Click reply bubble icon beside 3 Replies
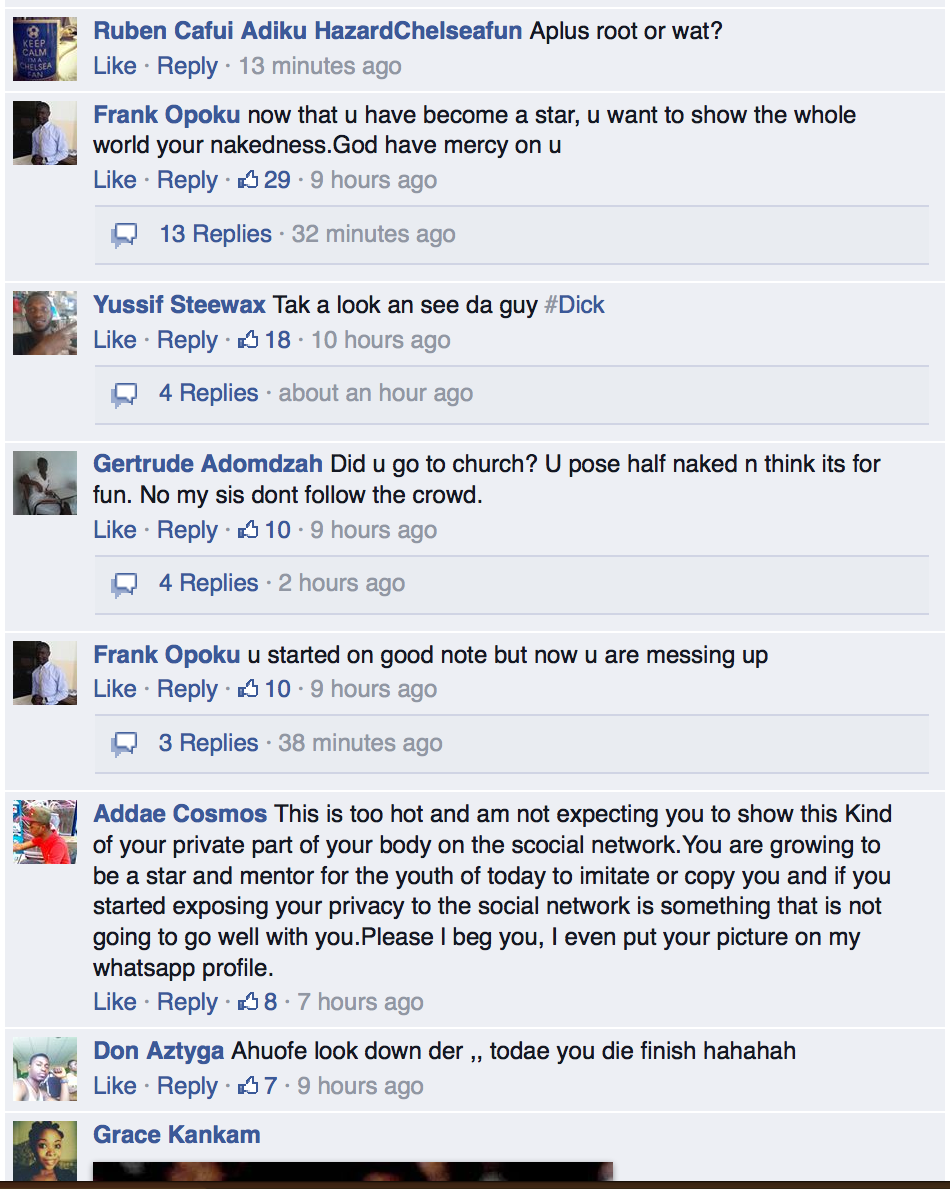 pos(124,744)
